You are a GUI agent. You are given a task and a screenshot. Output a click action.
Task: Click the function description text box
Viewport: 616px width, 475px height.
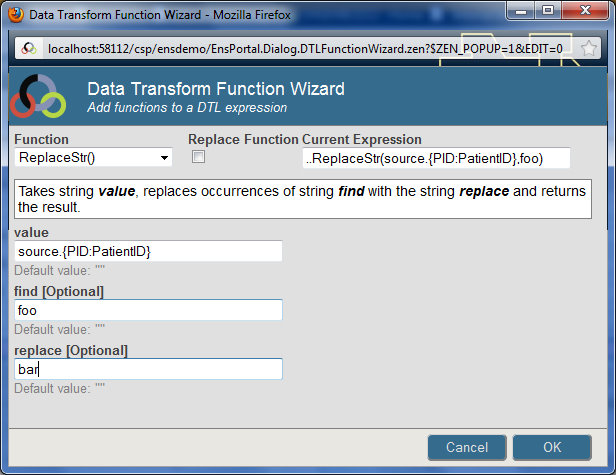point(301,198)
